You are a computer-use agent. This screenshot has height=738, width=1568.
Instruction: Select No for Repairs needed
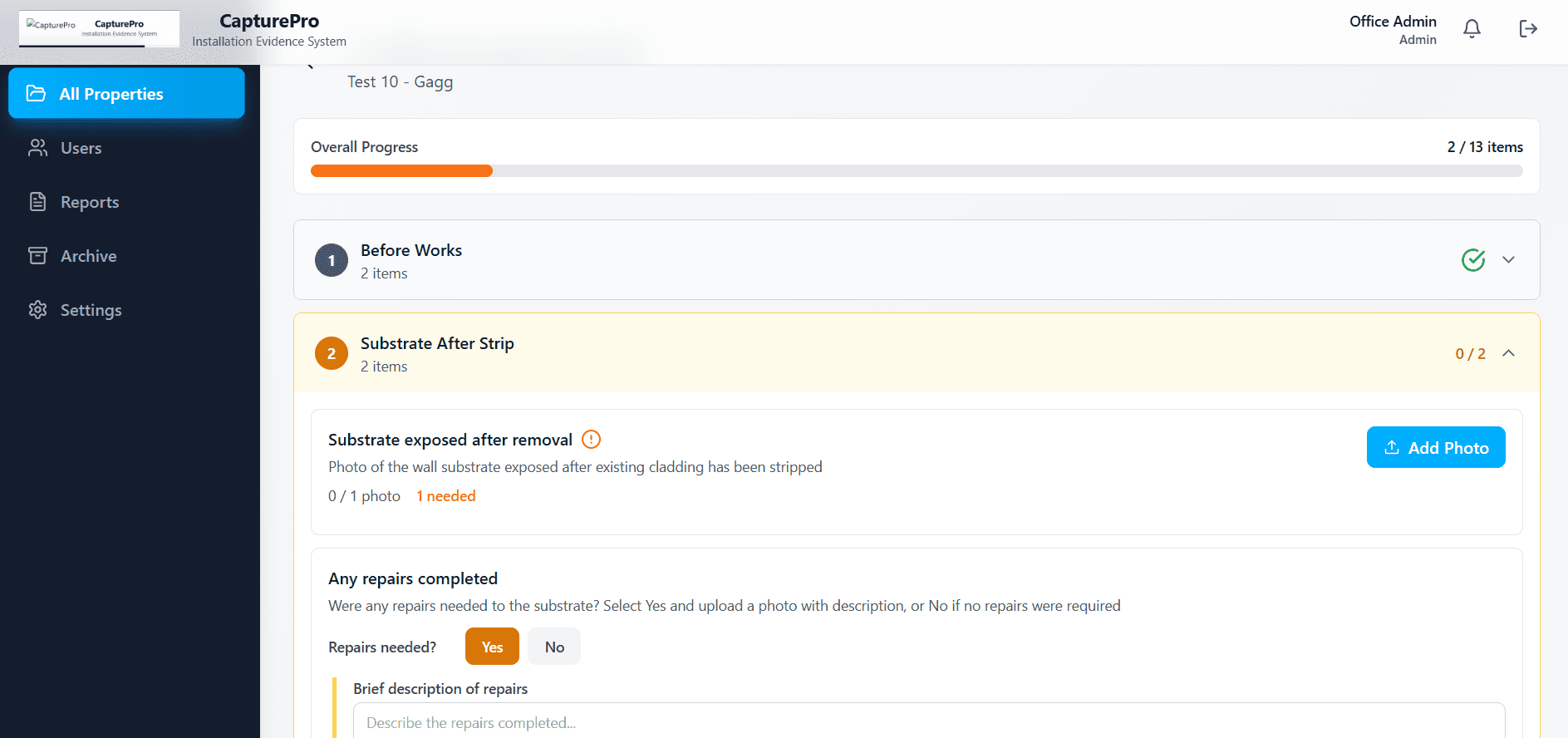pos(554,647)
